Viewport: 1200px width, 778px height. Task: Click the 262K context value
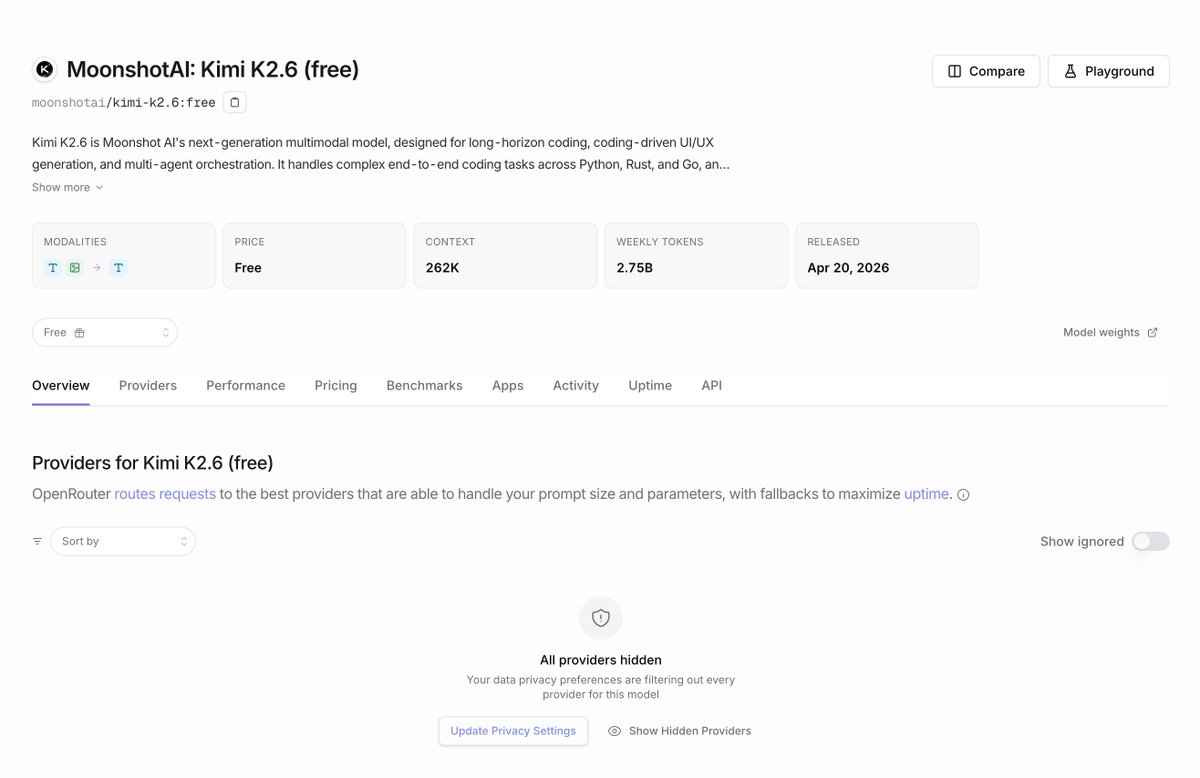click(x=442, y=268)
